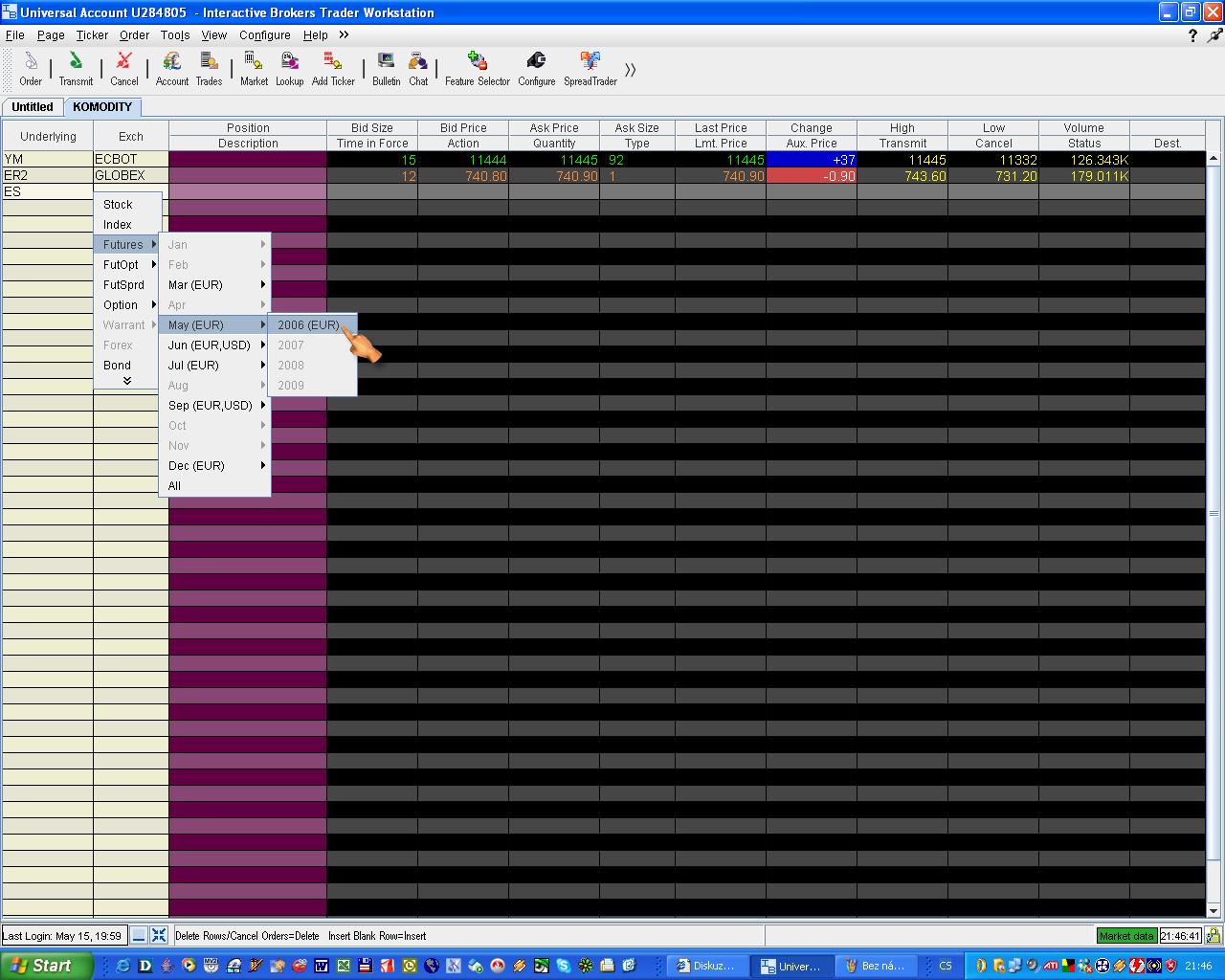Open the Feature Selector

tap(478, 69)
